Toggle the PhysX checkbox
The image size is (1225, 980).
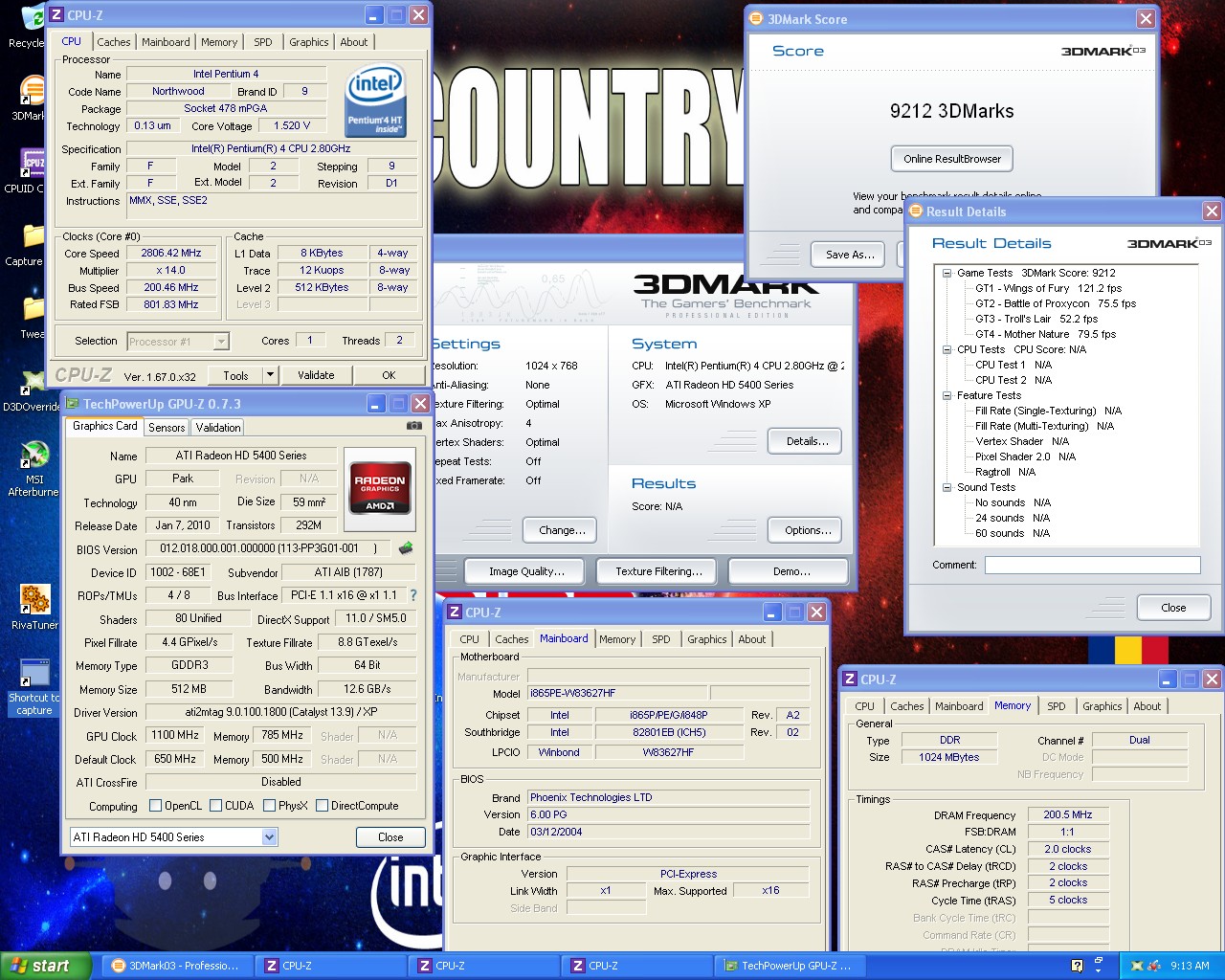click(x=270, y=806)
